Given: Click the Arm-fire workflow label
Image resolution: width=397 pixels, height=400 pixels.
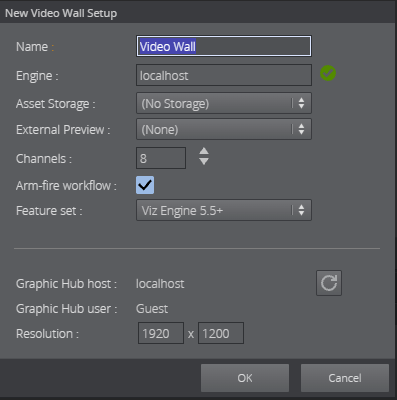Looking at the screenshot, I should 66,185.
